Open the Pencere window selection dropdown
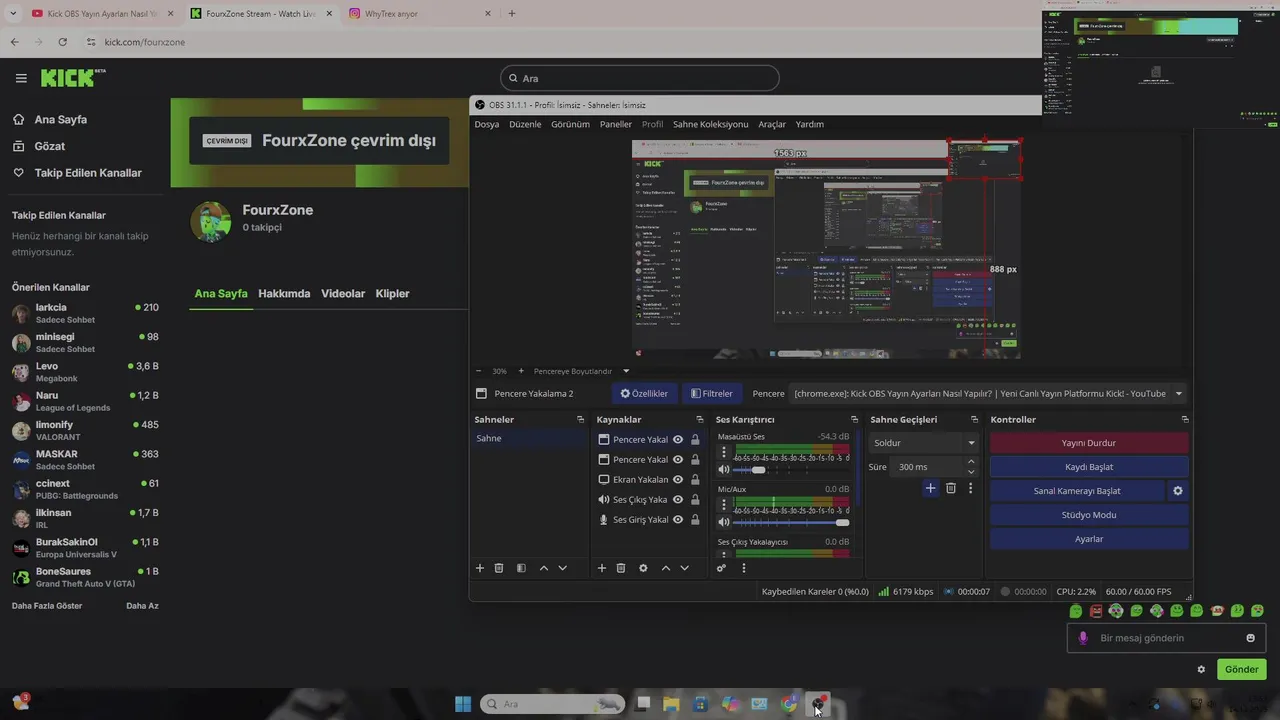 [988, 394]
